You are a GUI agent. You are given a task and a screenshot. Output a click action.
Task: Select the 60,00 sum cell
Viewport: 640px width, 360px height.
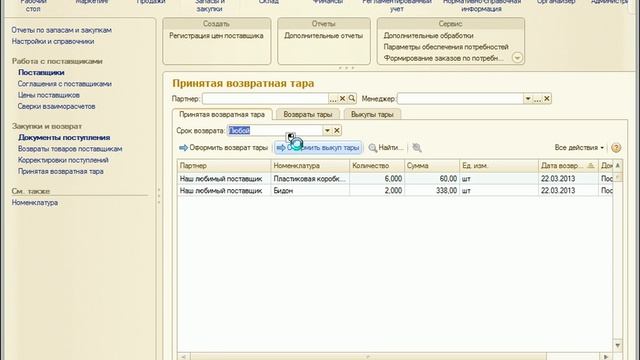(432, 179)
